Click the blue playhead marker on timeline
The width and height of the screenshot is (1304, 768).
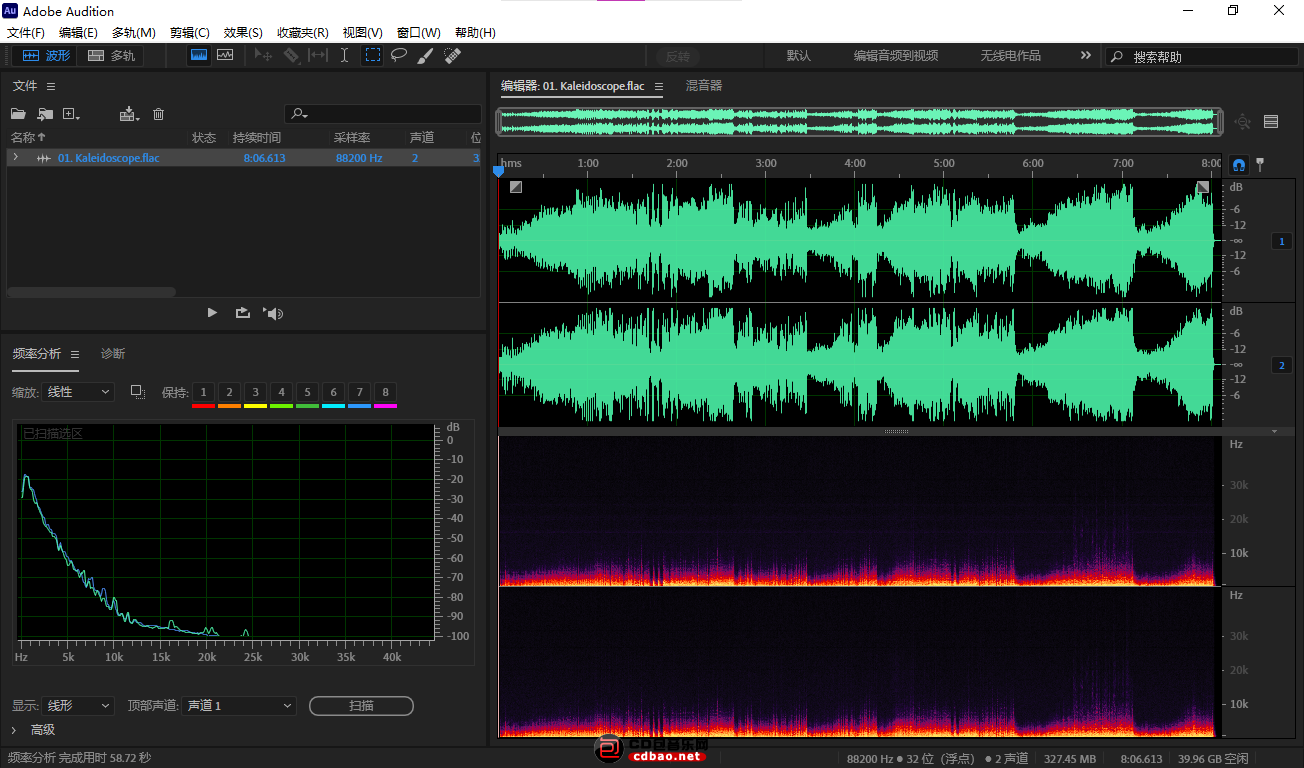[499, 171]
